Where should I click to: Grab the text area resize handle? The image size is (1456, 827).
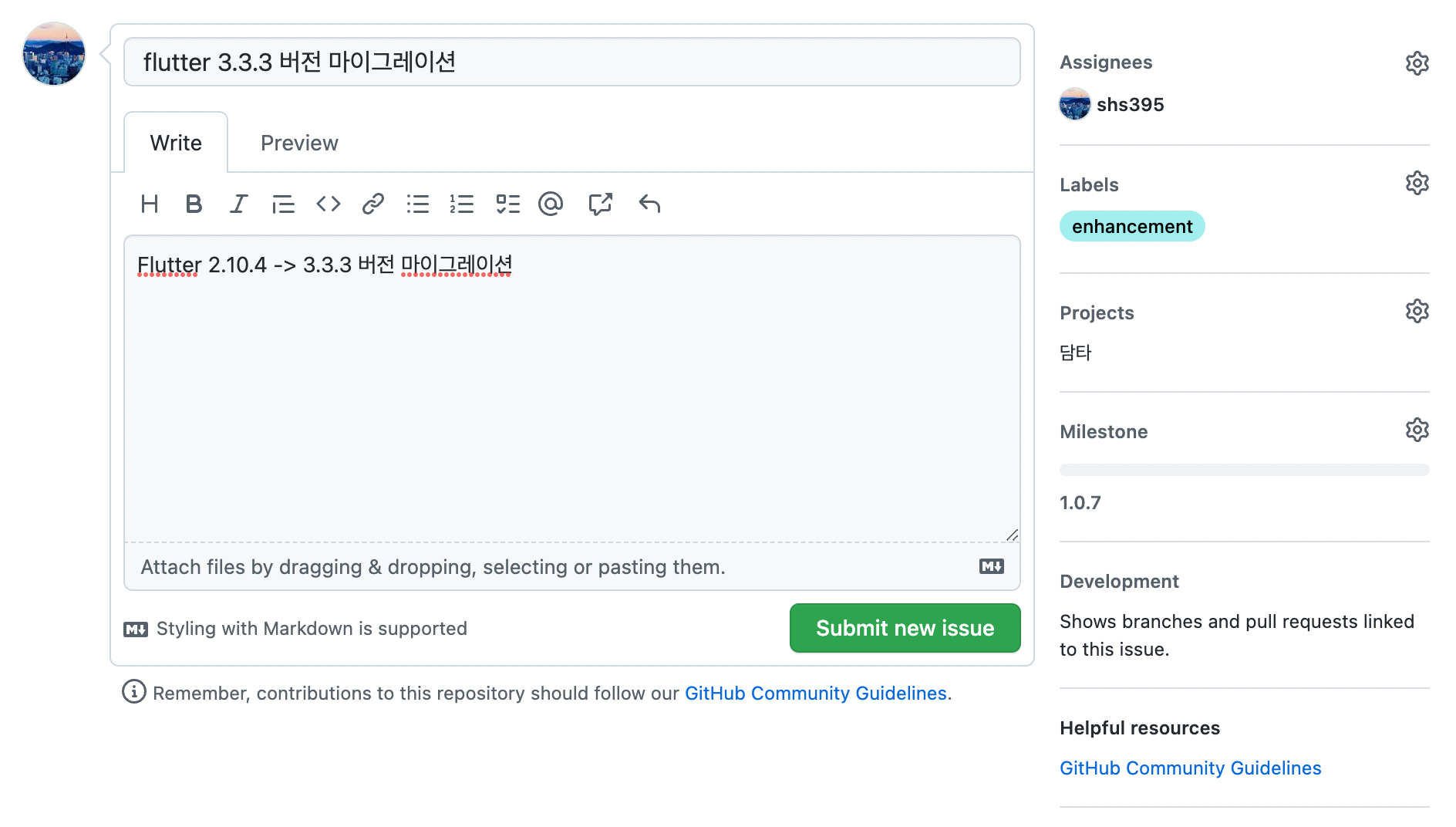[1012, 535]
